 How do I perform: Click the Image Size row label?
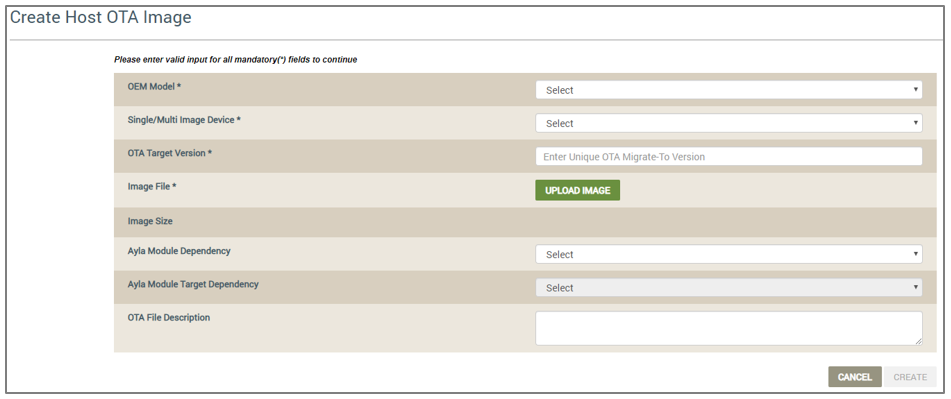pyautogui.click(x=150, y=221)
